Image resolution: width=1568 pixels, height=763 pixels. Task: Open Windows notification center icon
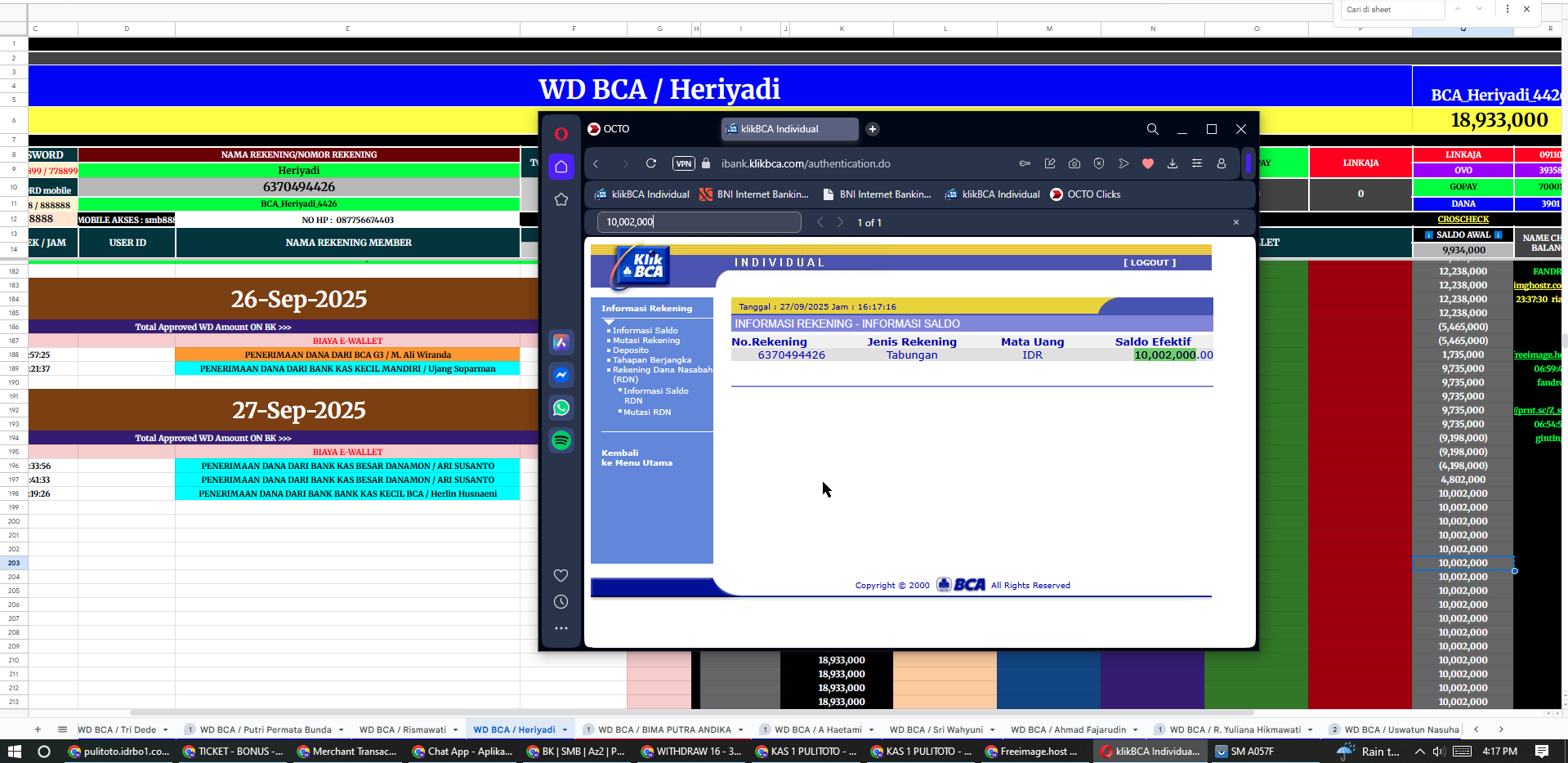pyautogui.click(x=1541, y=752)
